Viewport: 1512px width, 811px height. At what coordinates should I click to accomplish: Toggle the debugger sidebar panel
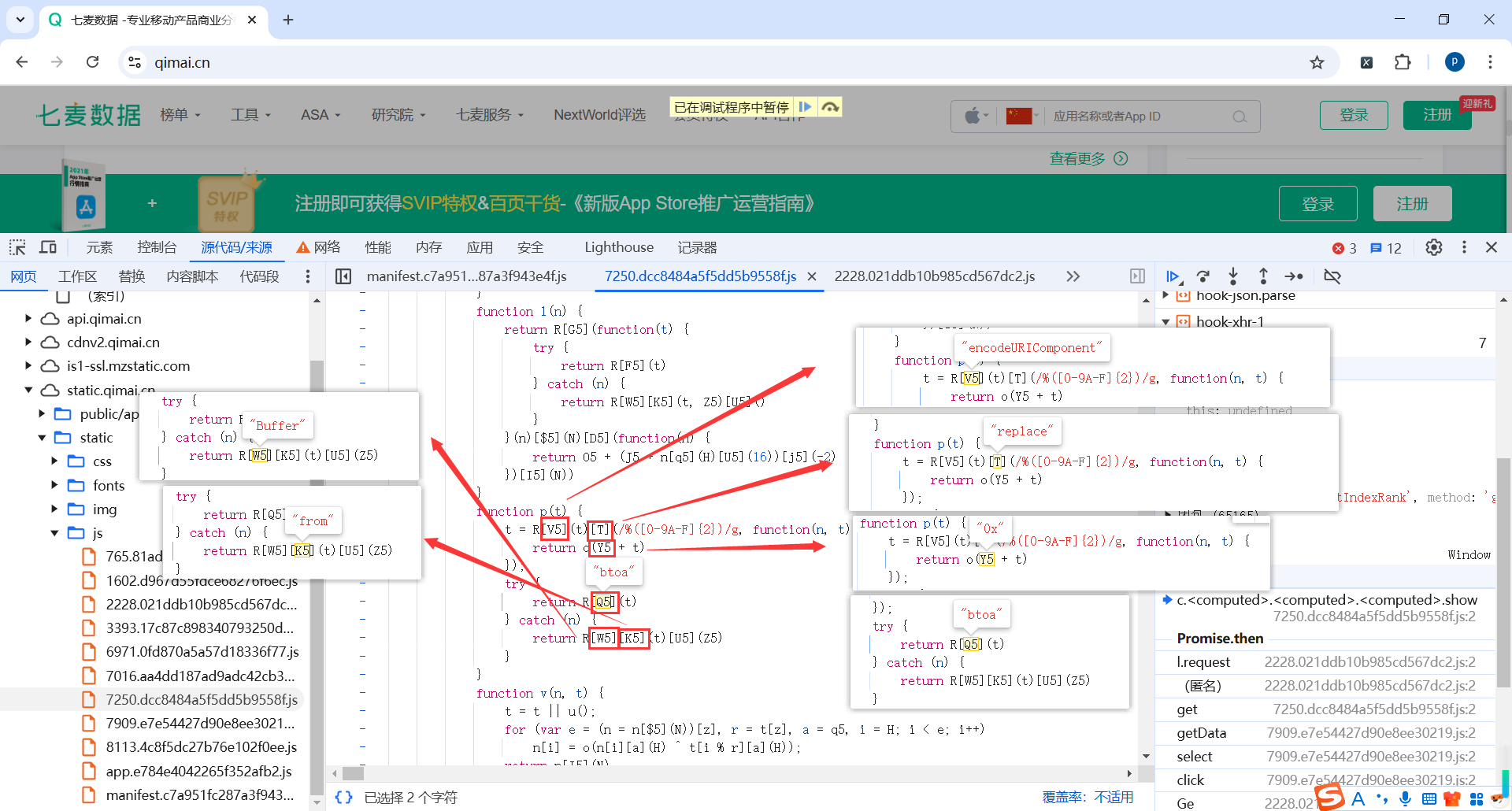pyautogui.click(x=1137, y=276)
